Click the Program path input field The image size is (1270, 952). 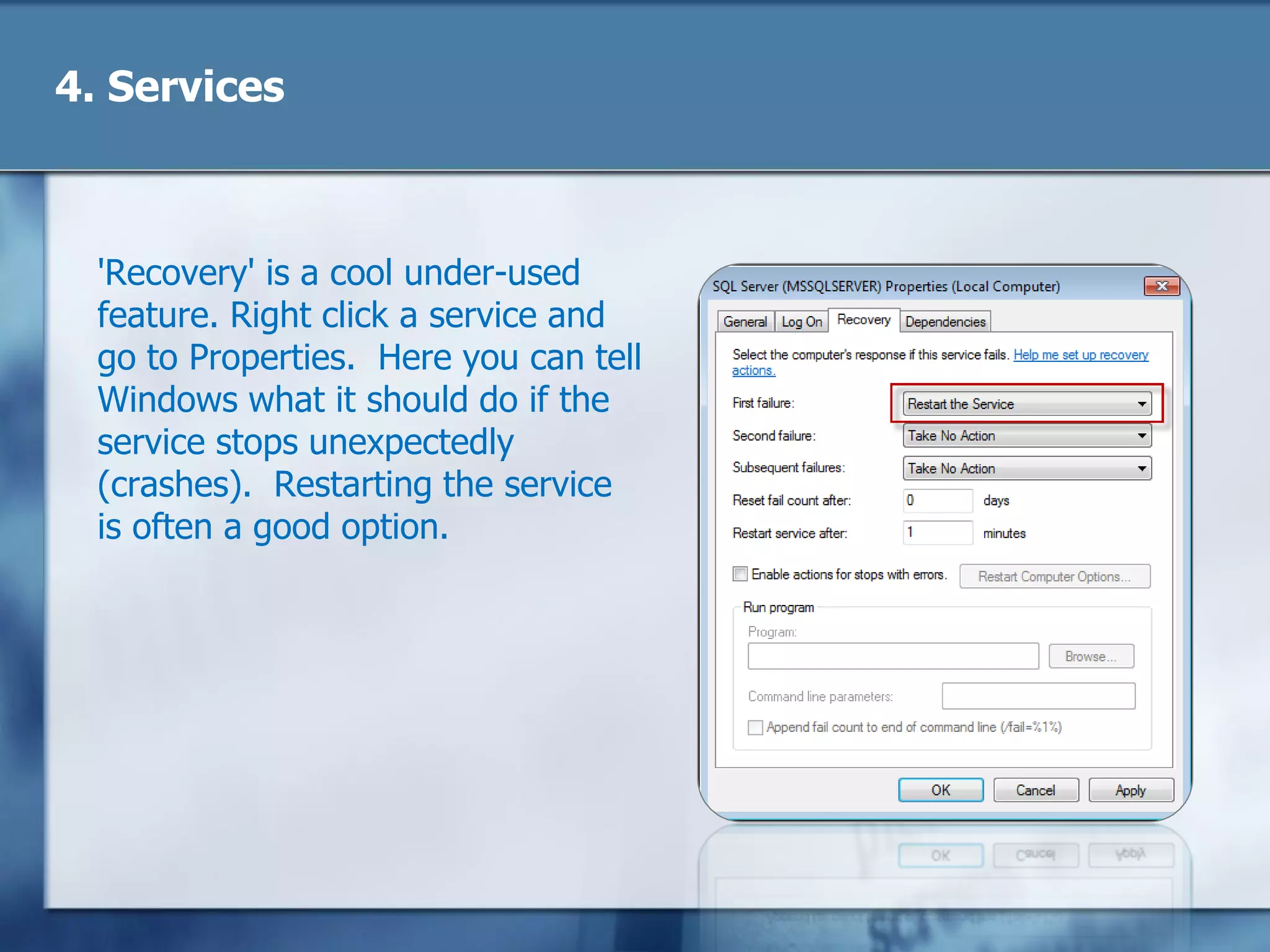pos(893,656)
